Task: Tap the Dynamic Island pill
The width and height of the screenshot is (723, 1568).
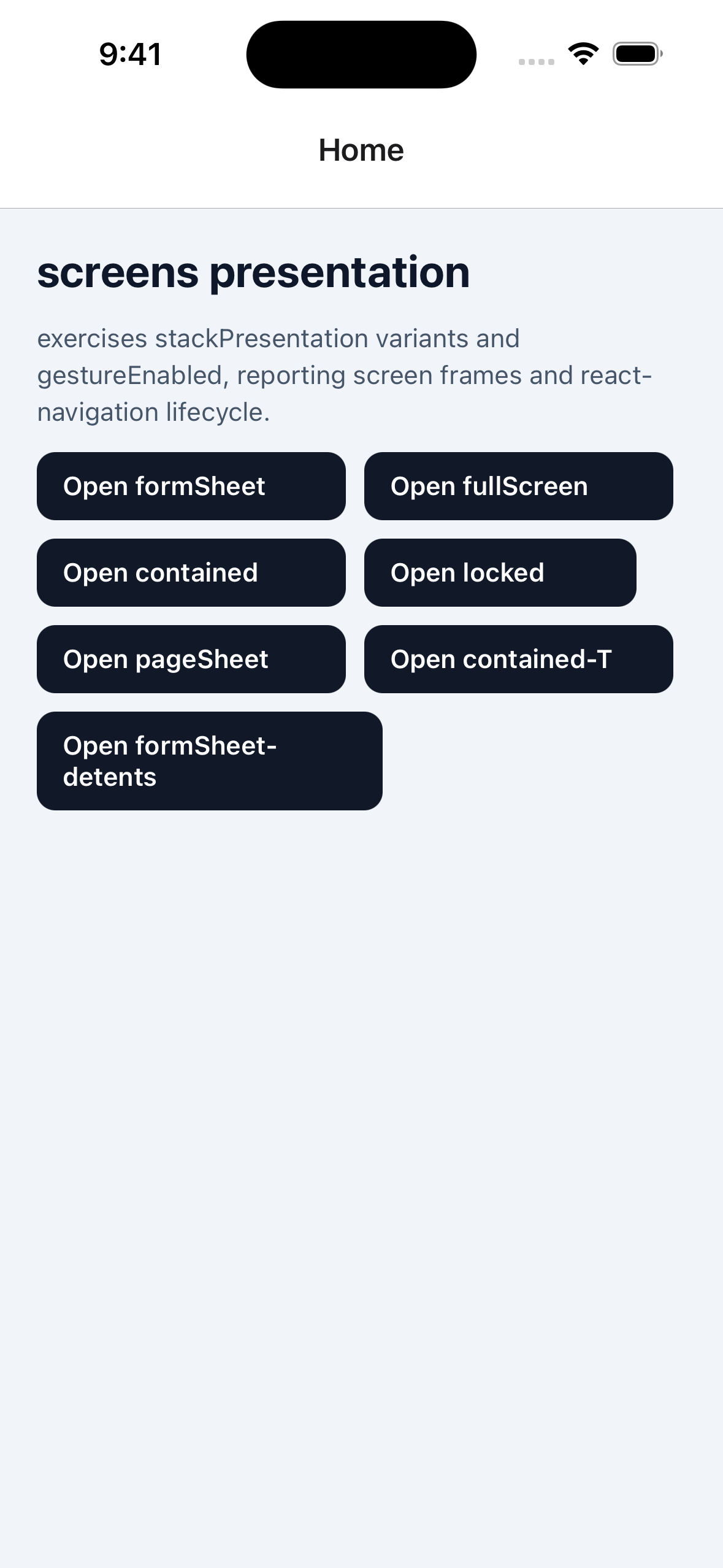Action: [361, 55]
